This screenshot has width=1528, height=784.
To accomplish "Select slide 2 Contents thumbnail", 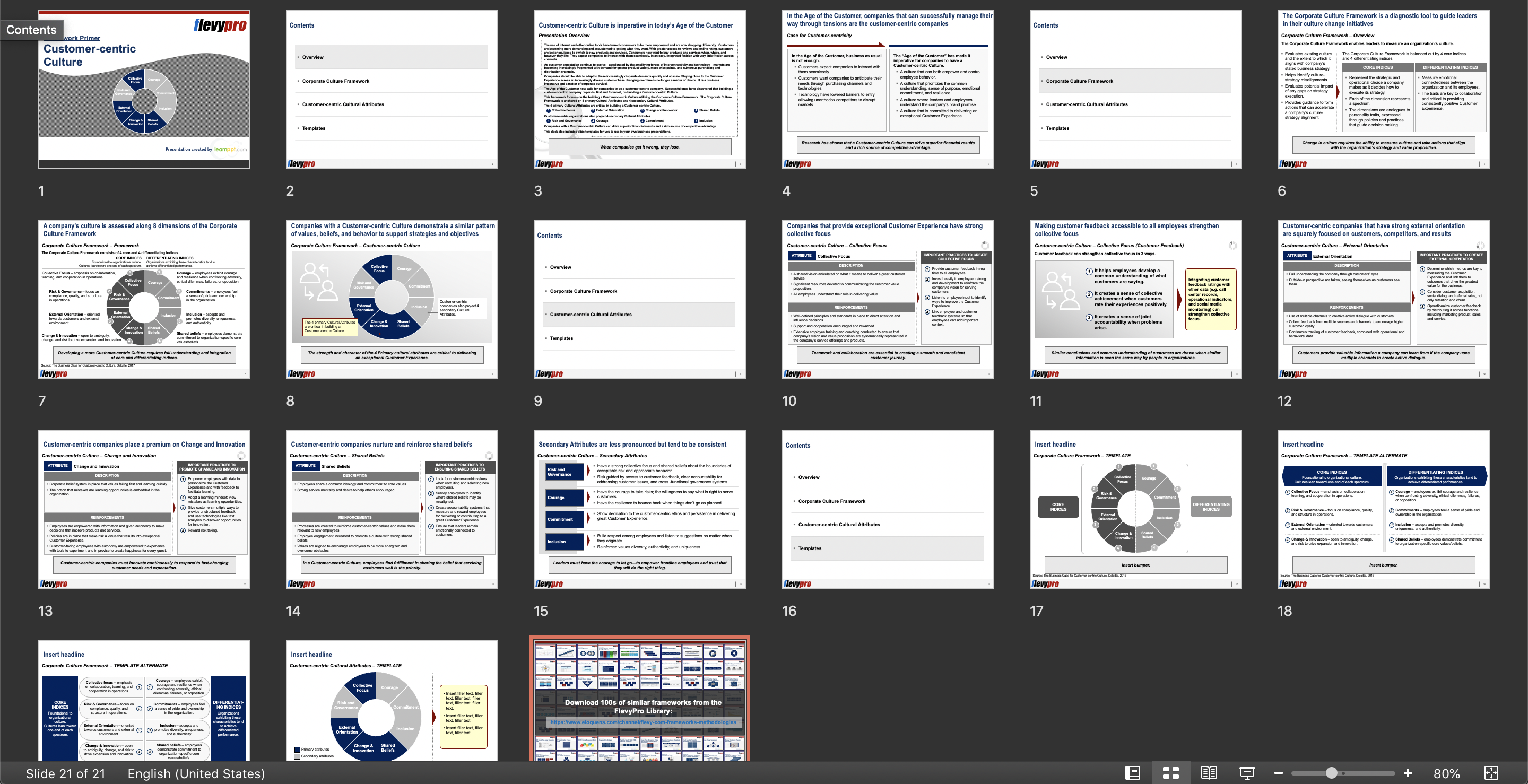I will [x=392, y=89].
